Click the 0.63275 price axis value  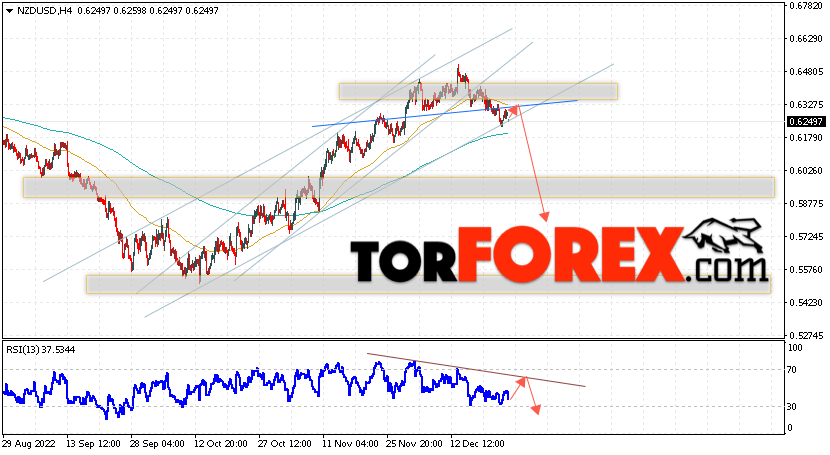click(806, 105)
